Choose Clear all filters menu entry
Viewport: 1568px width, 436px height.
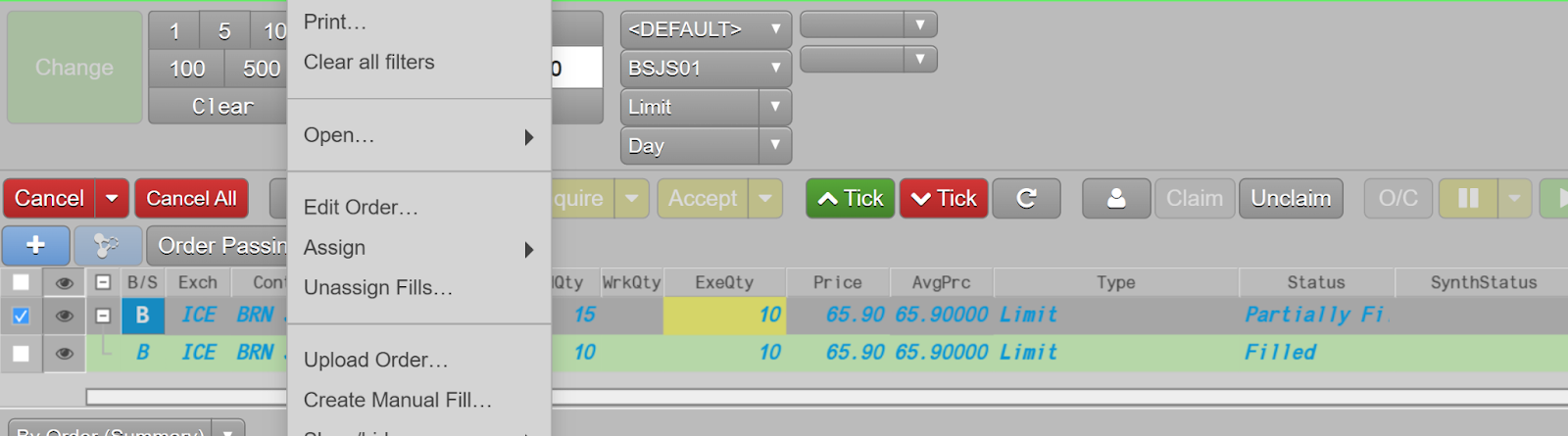coord(368,62)
